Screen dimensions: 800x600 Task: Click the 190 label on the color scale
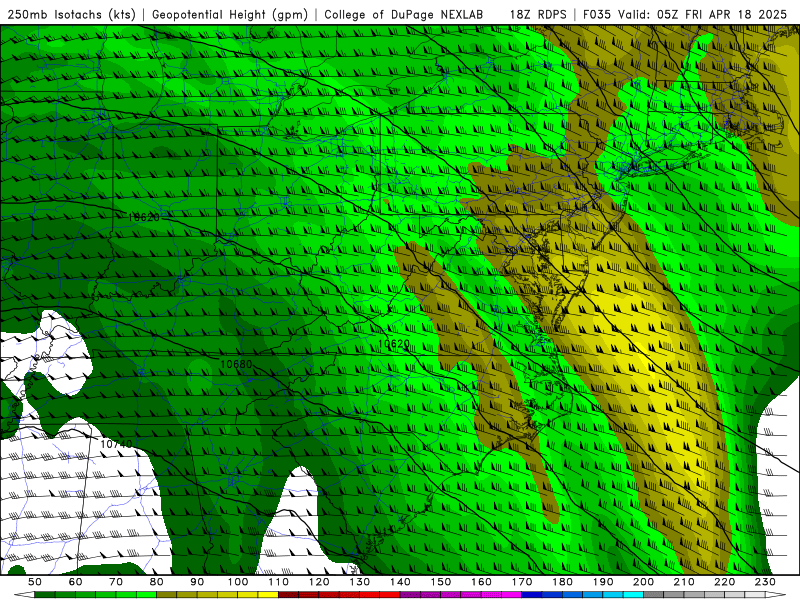tap(603, 582)
